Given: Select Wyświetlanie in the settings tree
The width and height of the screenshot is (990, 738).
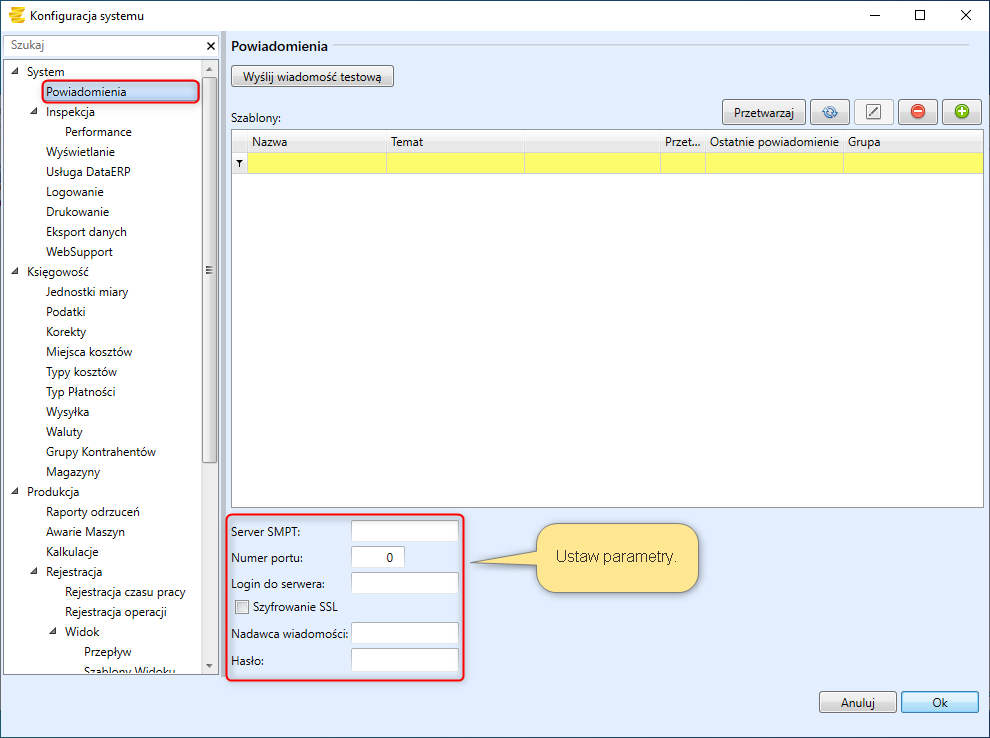Looking at the screenshot, I should coord(80,152).
